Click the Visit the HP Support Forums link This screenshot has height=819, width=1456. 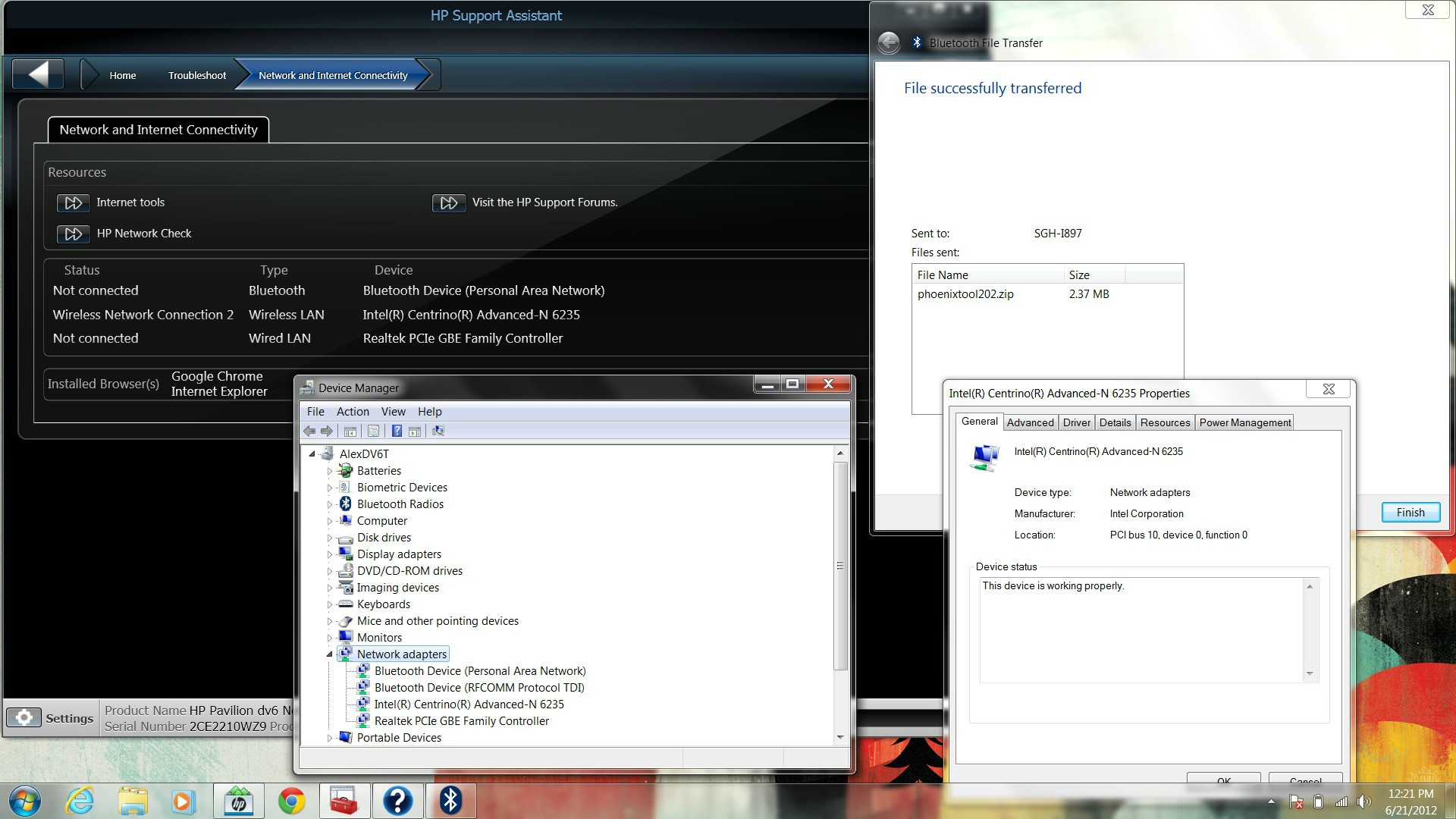pyautogui.click(x=544, y=202)
